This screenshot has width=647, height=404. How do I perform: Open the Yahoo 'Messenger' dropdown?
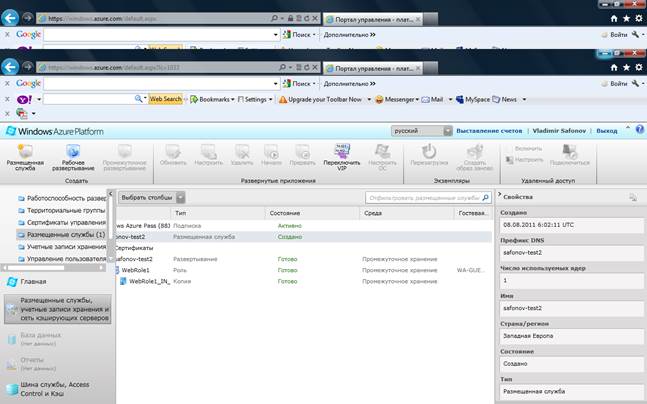click(x=397, y=99)
